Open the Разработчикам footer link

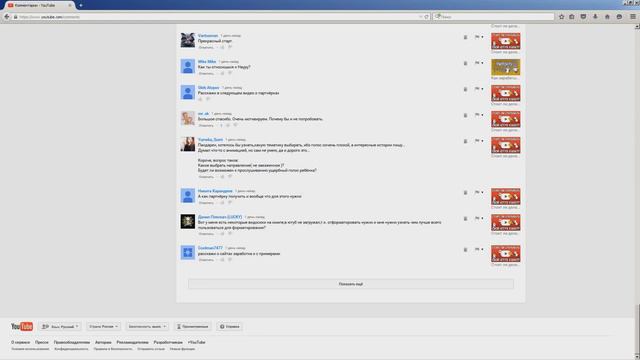tap(168, 342)
